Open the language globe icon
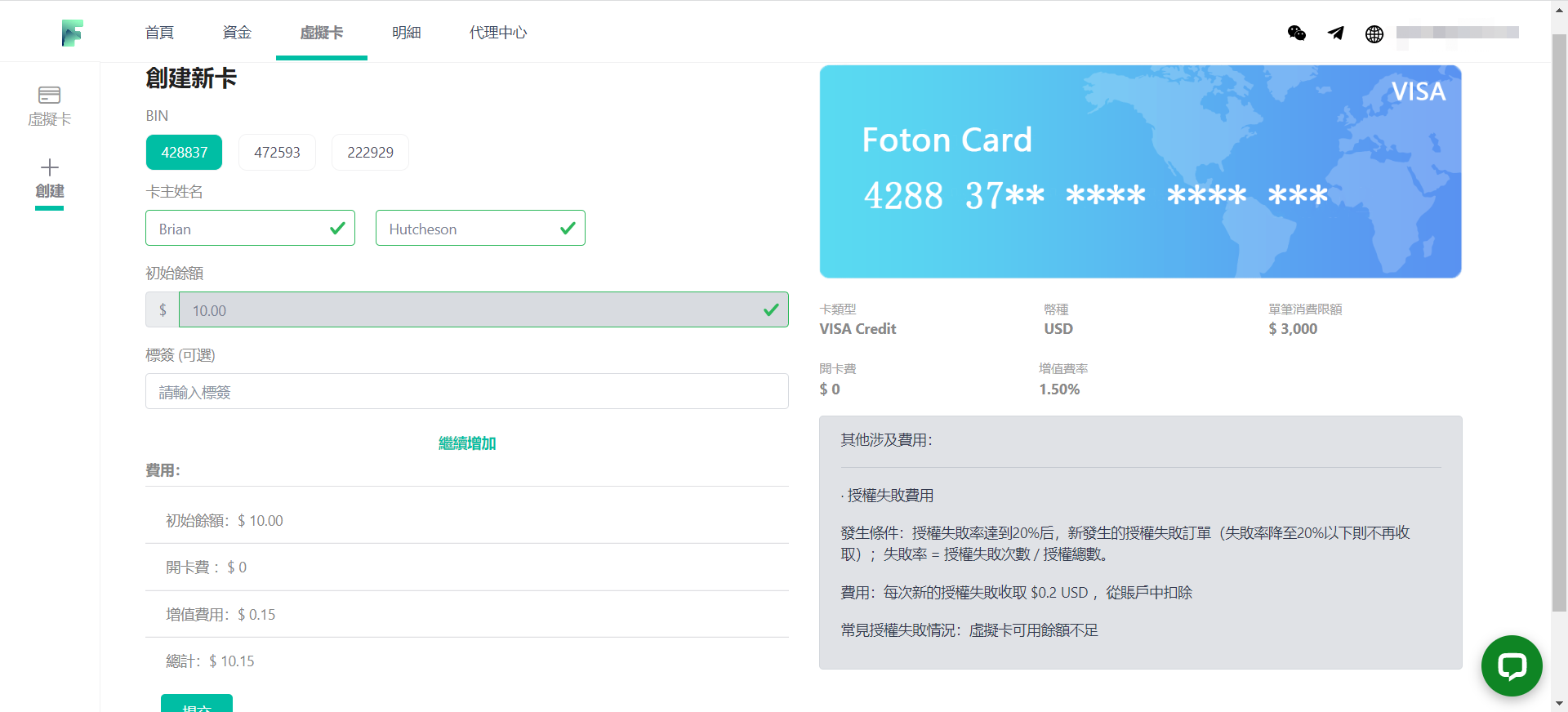Viewport: 1568px width, 712px height. [x=1374, y=33]
